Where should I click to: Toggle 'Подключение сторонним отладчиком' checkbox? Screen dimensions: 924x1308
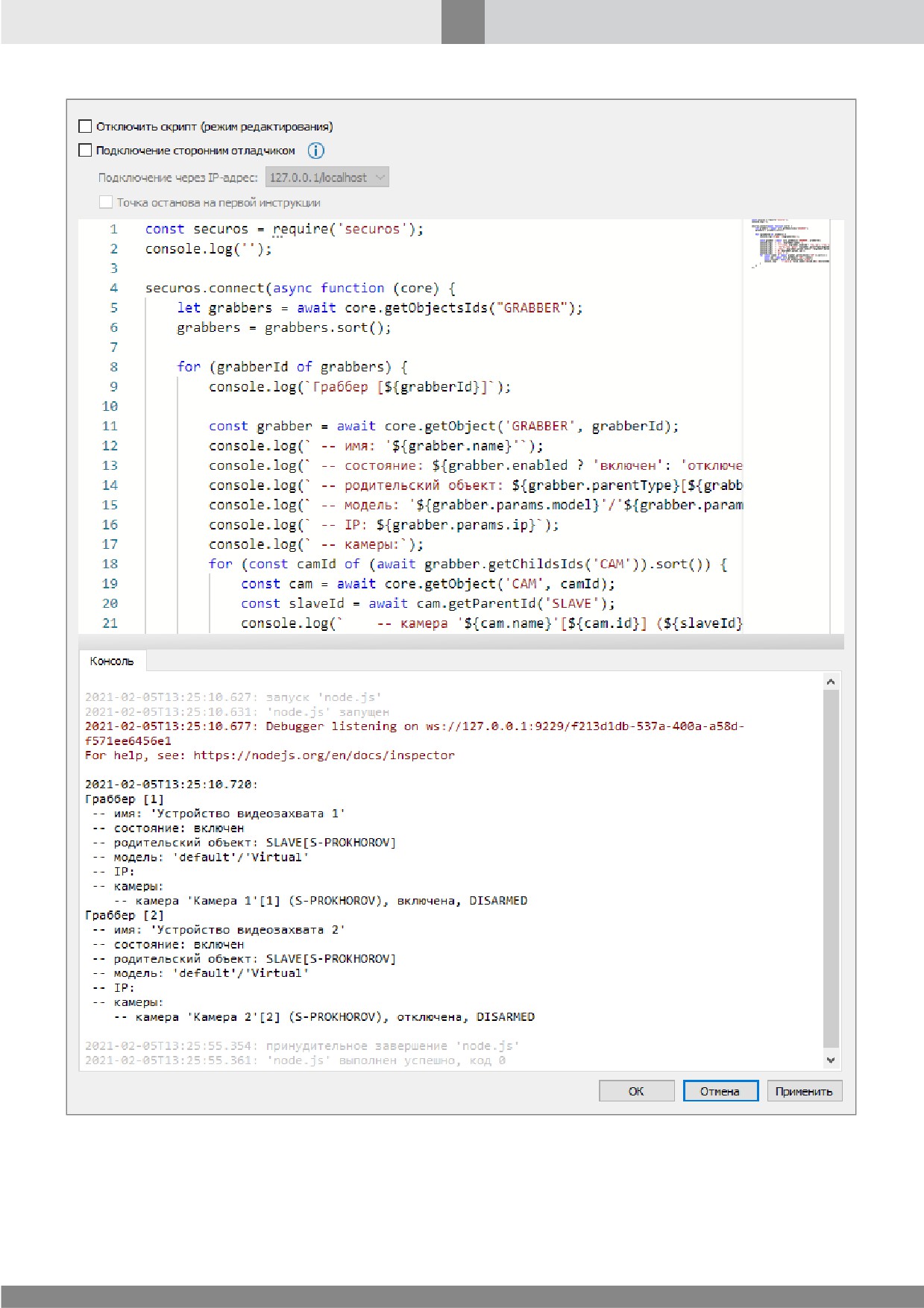(x=85, y=151)
